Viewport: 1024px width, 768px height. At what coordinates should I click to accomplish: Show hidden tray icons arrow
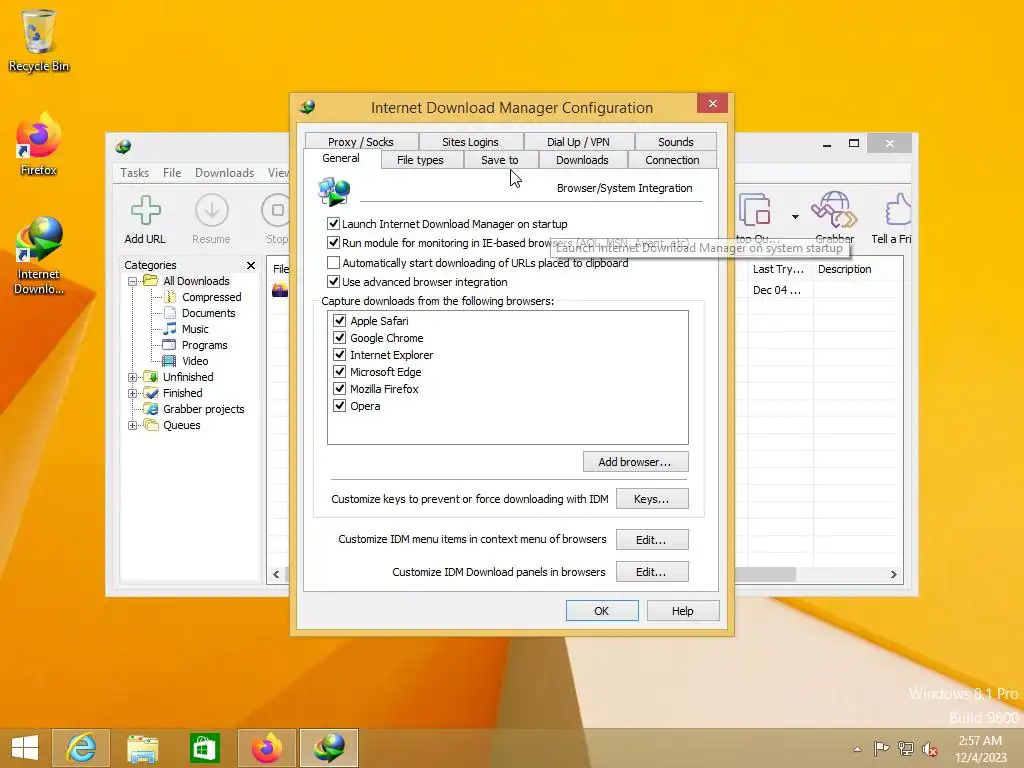click(857, 749)
